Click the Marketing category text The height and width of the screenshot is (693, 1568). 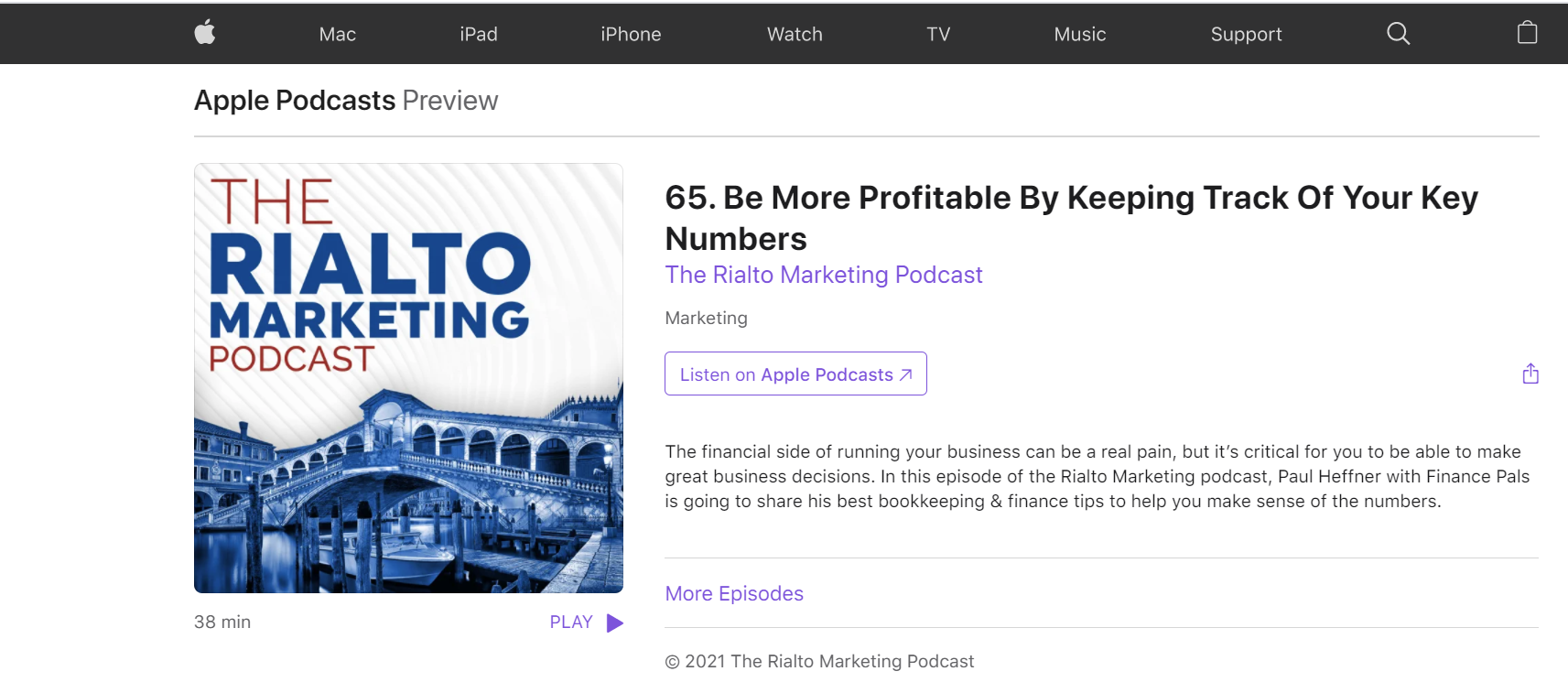click(706, 318)
